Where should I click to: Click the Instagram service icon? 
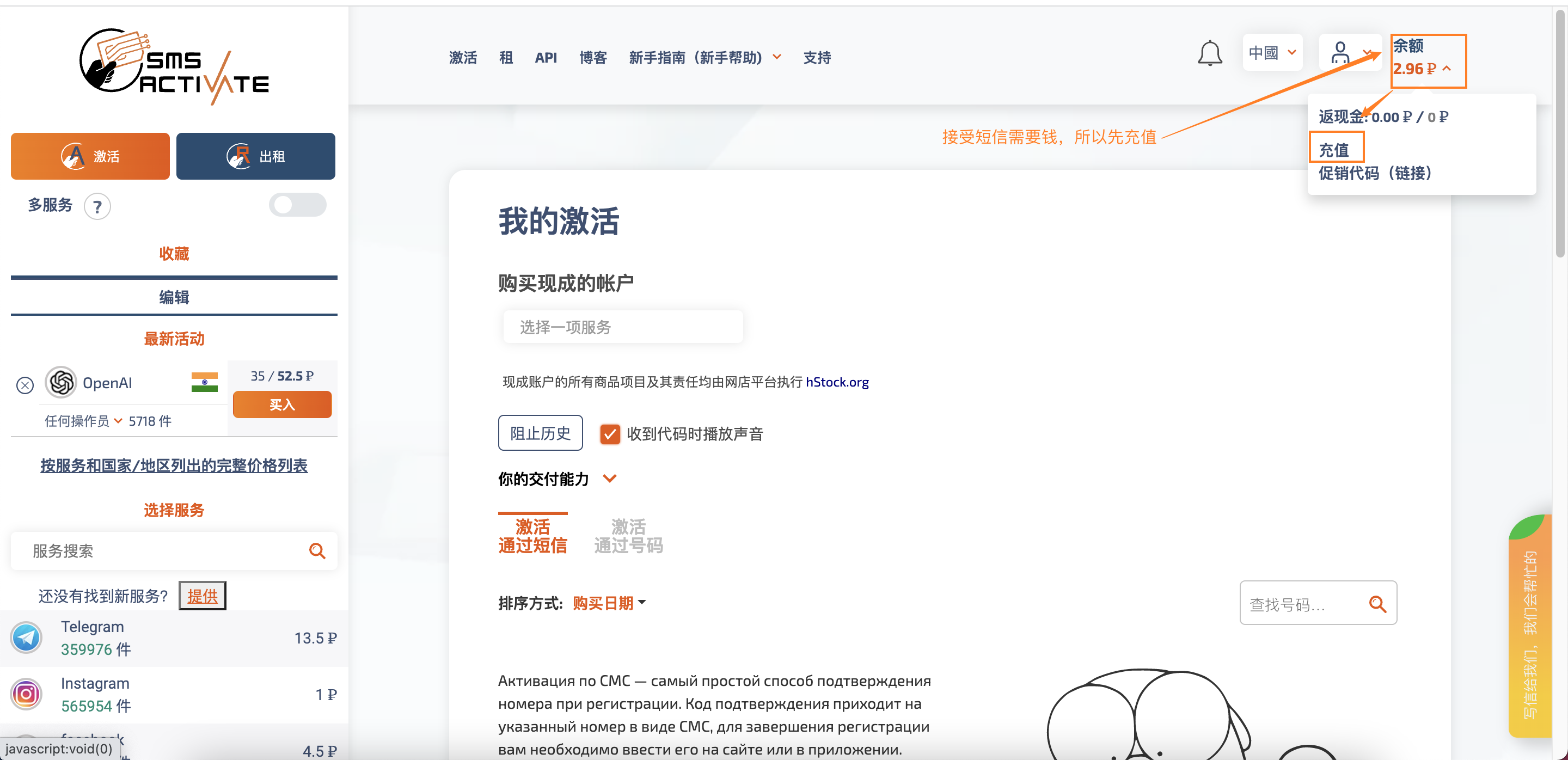[26, 694]
